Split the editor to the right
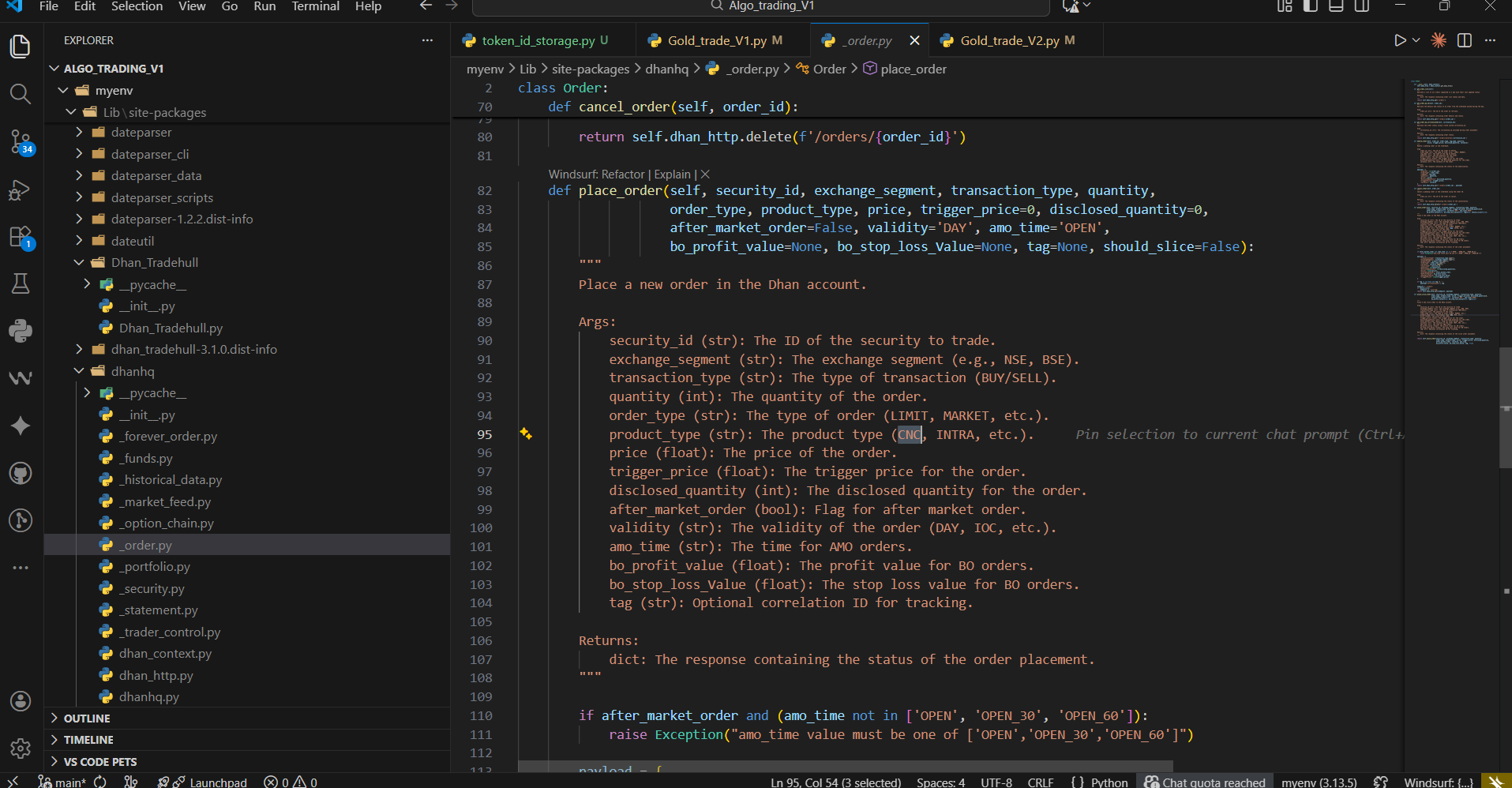The width and height of the screenshot is (1512, 788). click(x=1465, y=40)
